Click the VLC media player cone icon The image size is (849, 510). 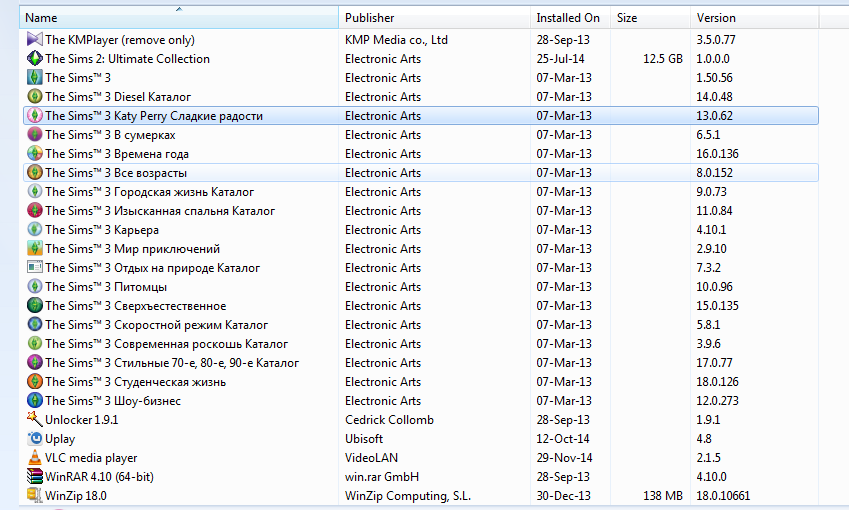point(35,457)
